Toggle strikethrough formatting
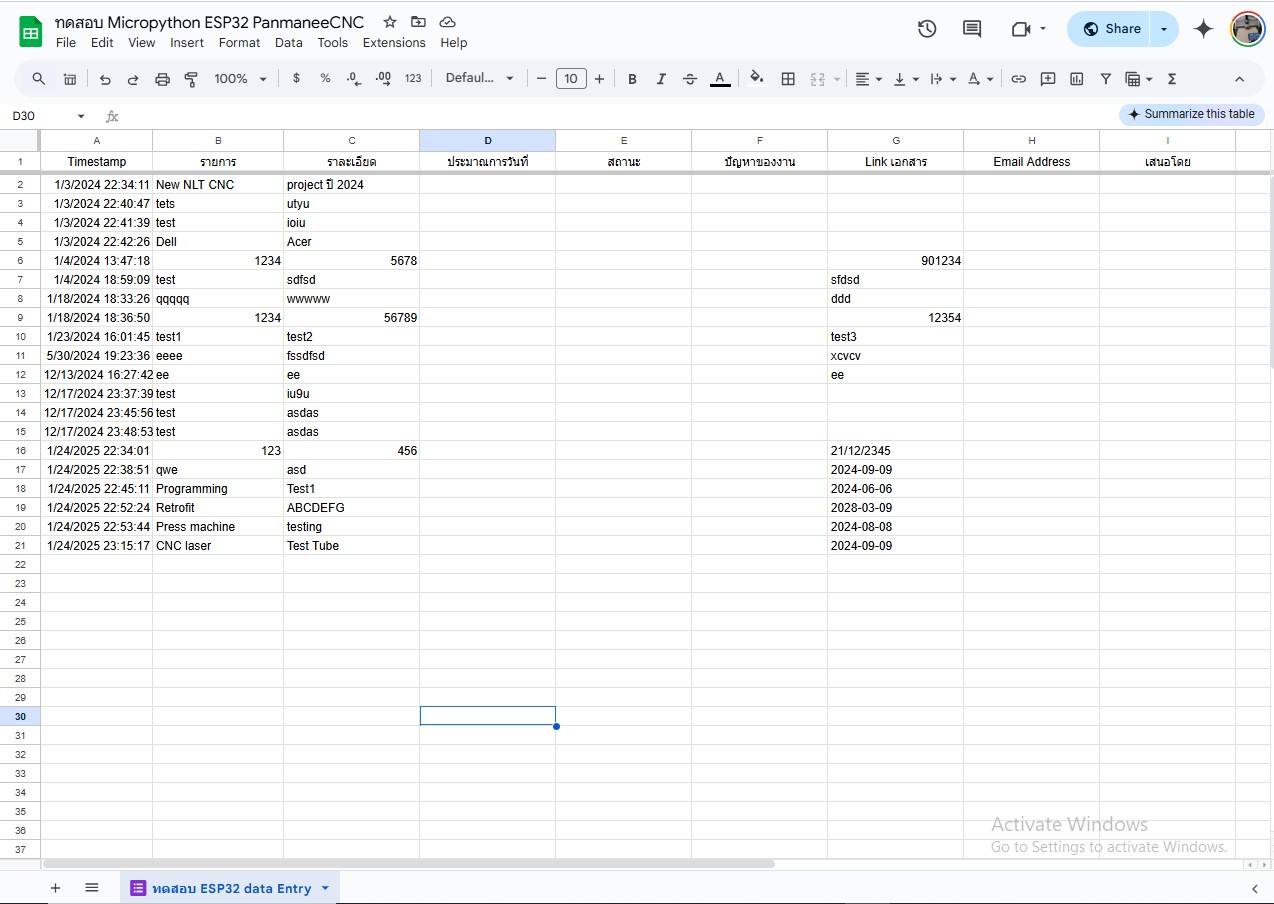The image size is (1274, 904). 690,79
